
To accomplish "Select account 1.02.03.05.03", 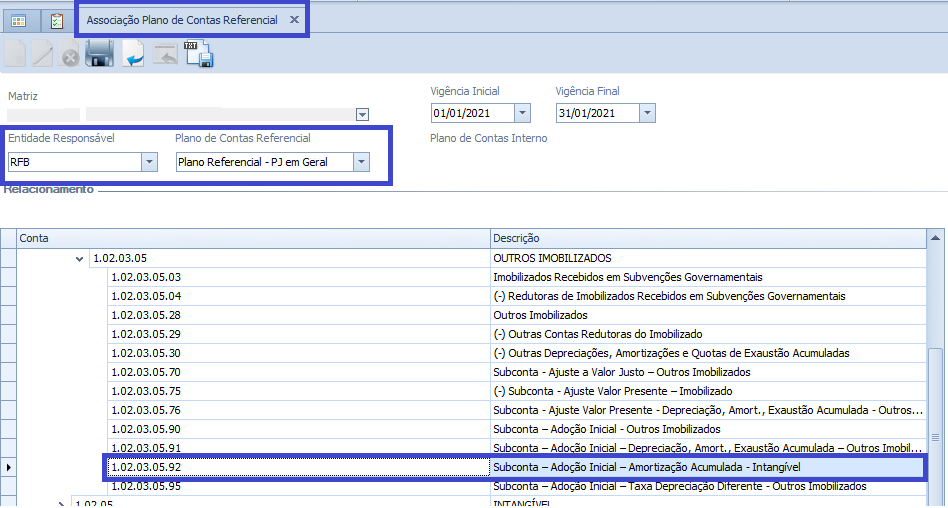I will pyautogui.click(x=299, y=277).
